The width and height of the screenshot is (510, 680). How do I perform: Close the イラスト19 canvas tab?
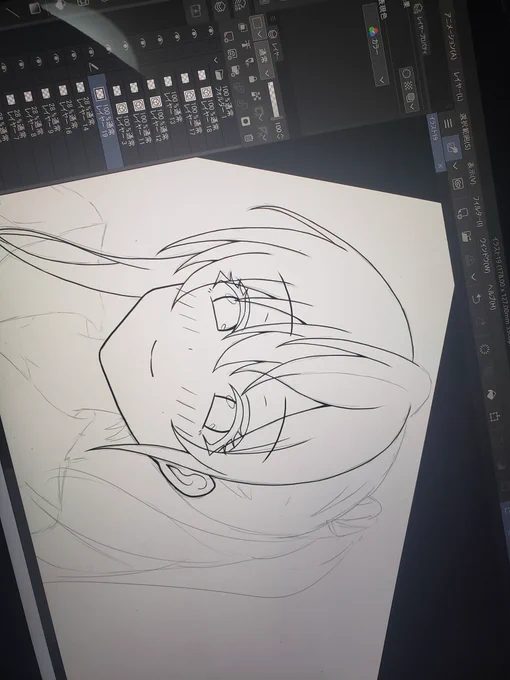441,166
